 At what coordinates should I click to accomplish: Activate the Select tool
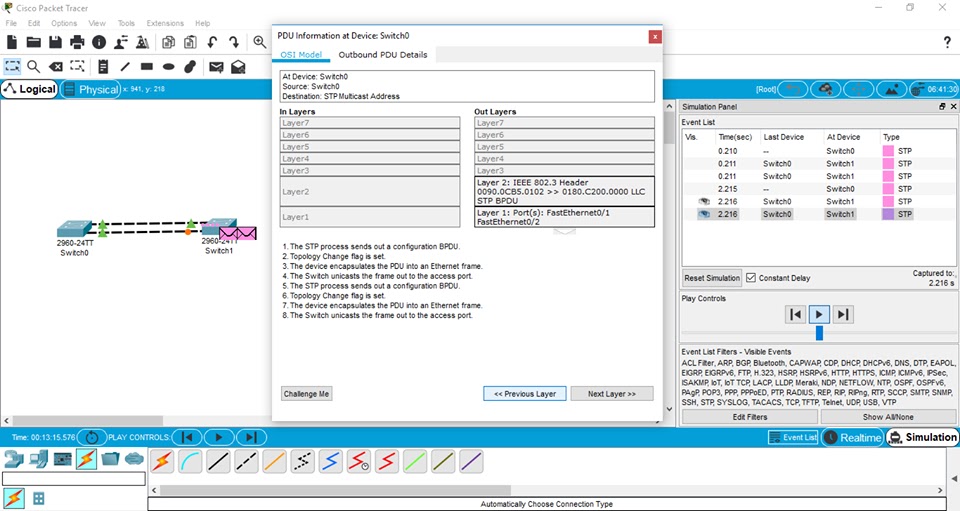pyautogui.click(x=12, y=66)
